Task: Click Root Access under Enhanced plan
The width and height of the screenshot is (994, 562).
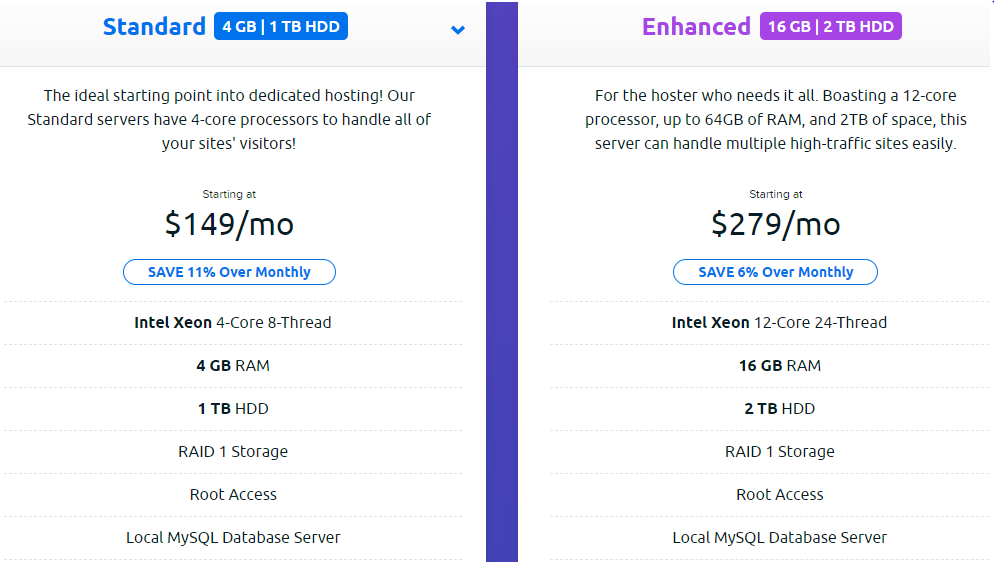Action: [x=779, y=495]
